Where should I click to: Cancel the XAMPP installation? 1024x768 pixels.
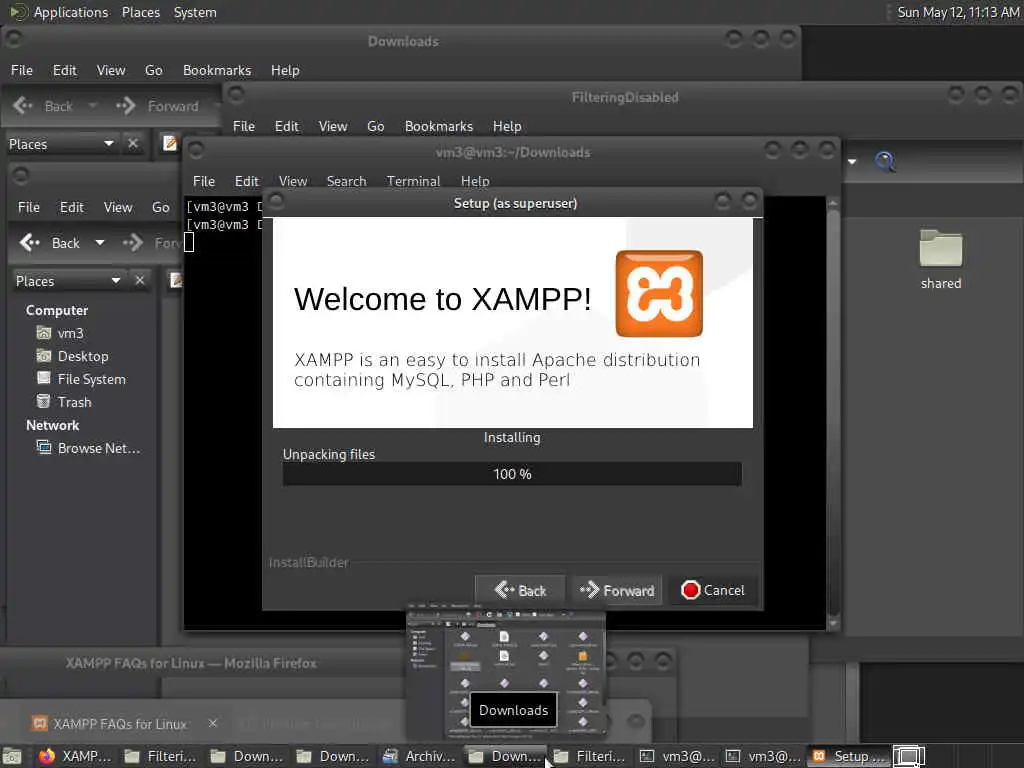[712, 590]
